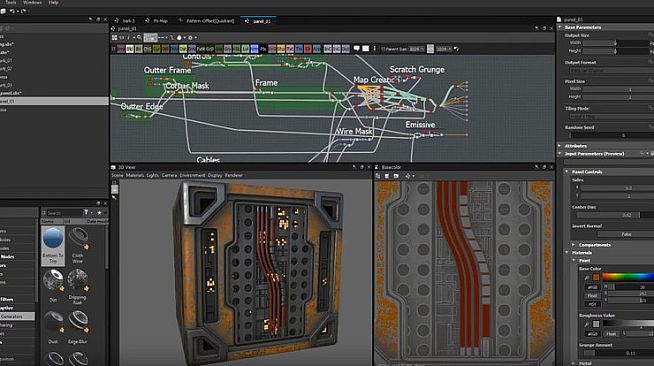
Task: Click the graph toolbar comment bubble icon
Action: click(357, 49)
